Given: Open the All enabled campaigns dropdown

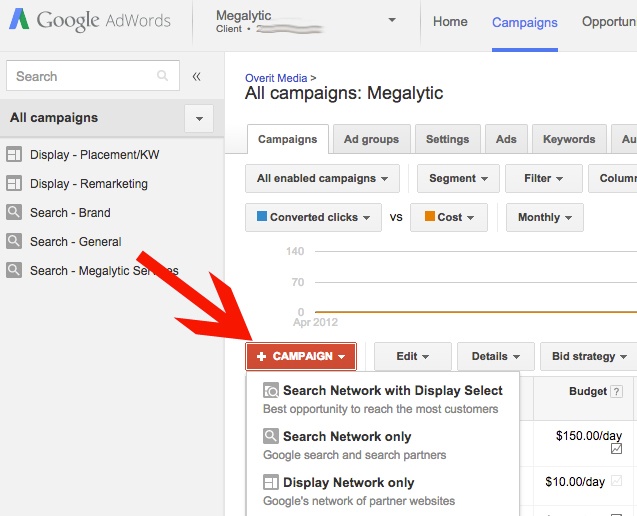Looking at the screenshot, I should pos(322,179).
